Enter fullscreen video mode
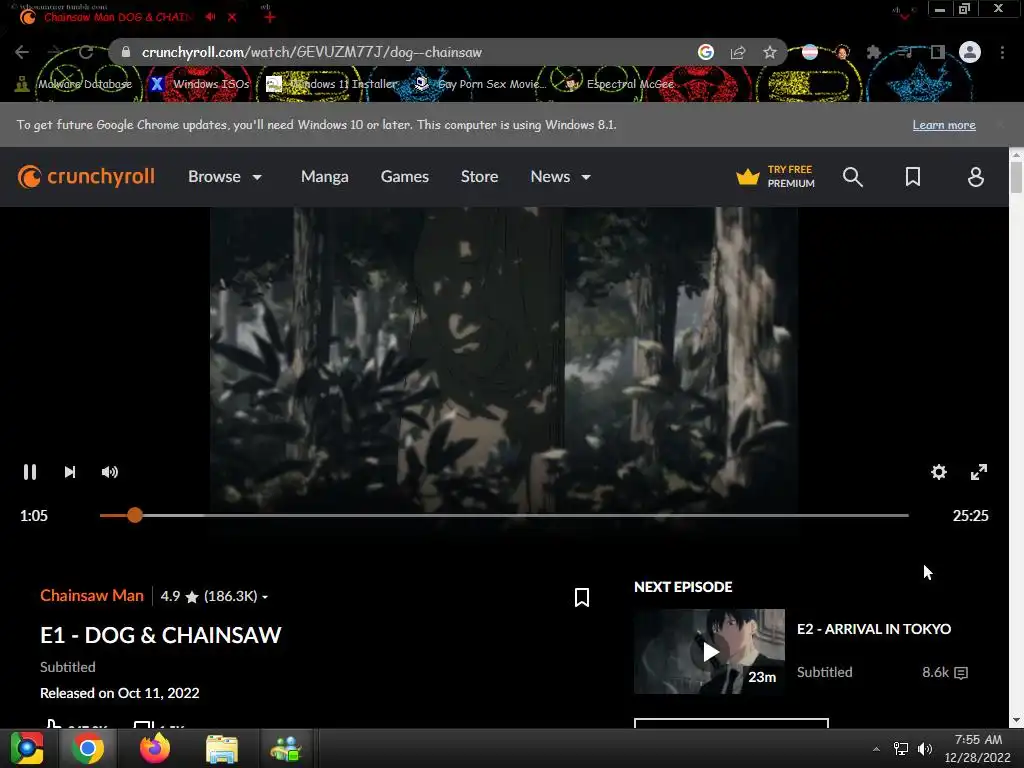Screen dimensions: 1024x768 978,472
